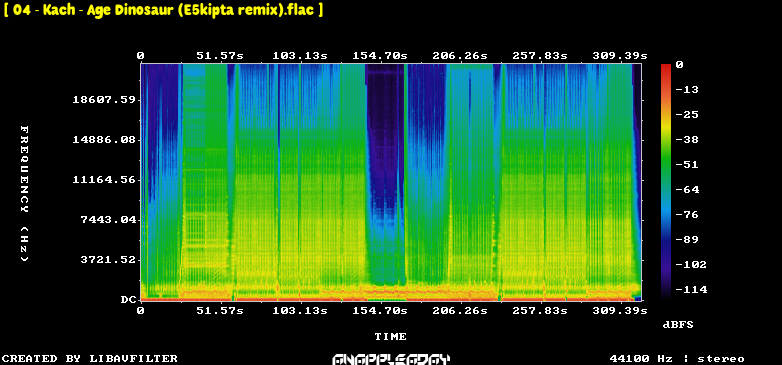
Task: Click the stylized logo at bottom center
Action: pyautogui.click(x=391, y=359)
